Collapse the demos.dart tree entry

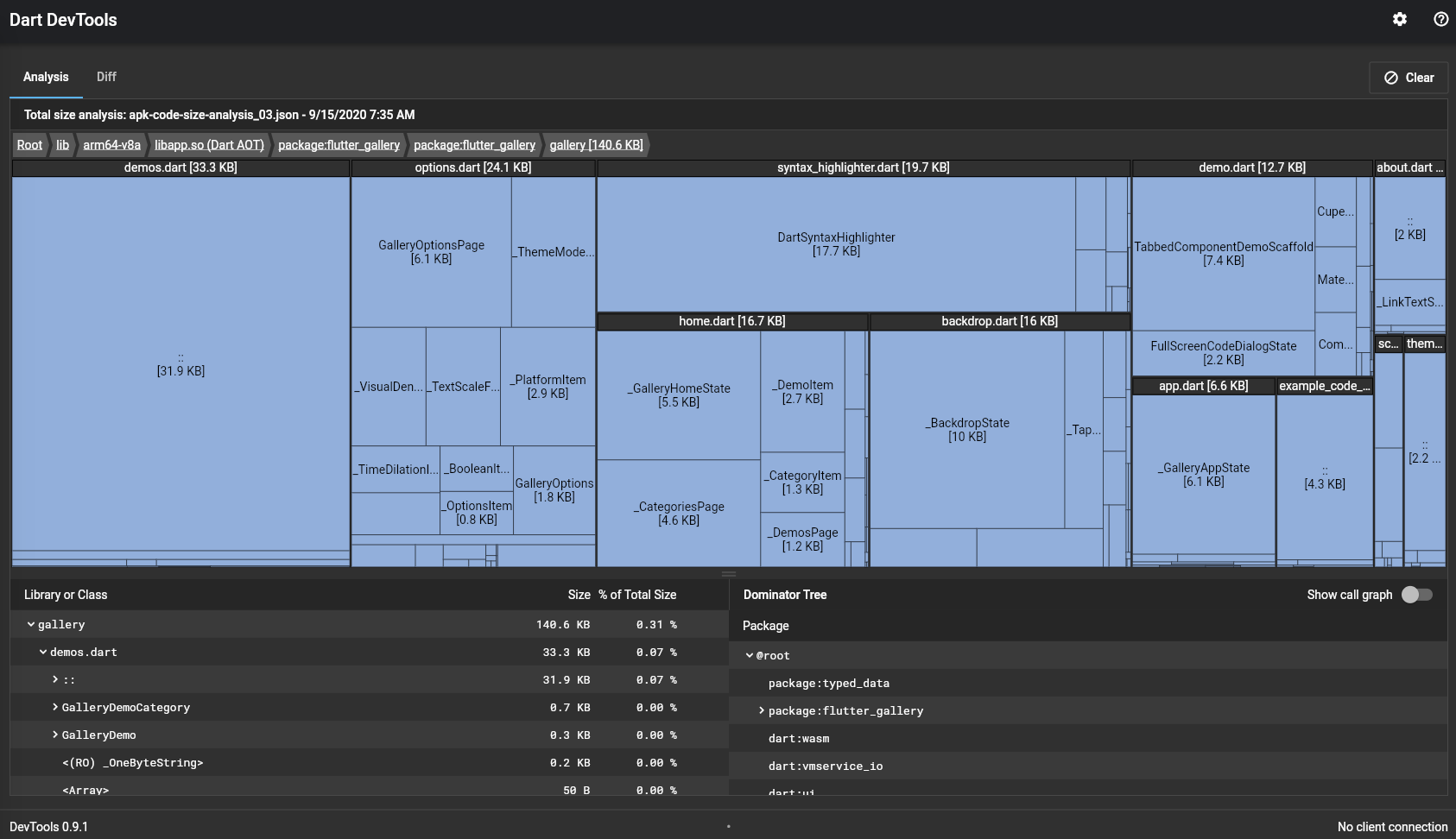(43, 652)
